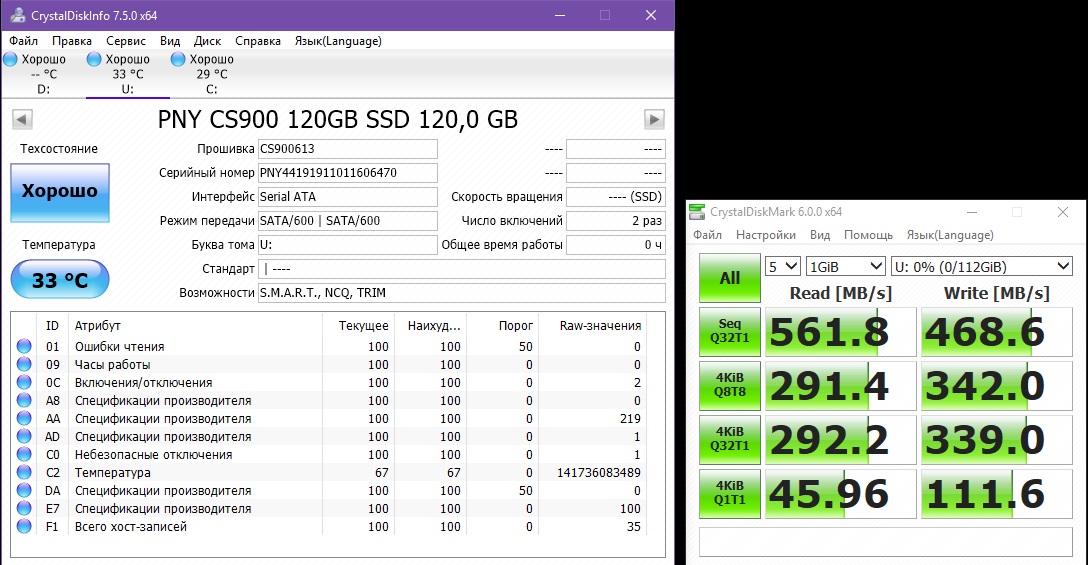1088x565 pixels.
Task: Click status orb for attribute AA row
Action: pyautogui.click(x=24, y=418)
